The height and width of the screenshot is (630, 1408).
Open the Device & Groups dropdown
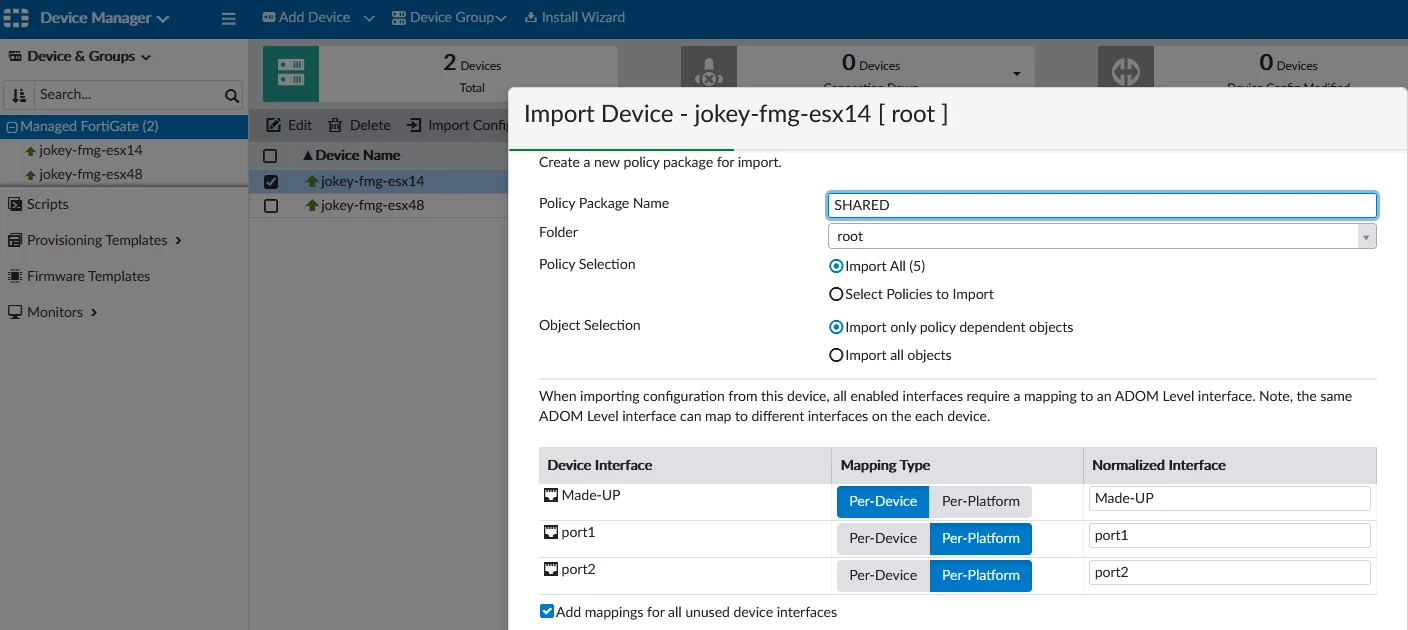146,57
